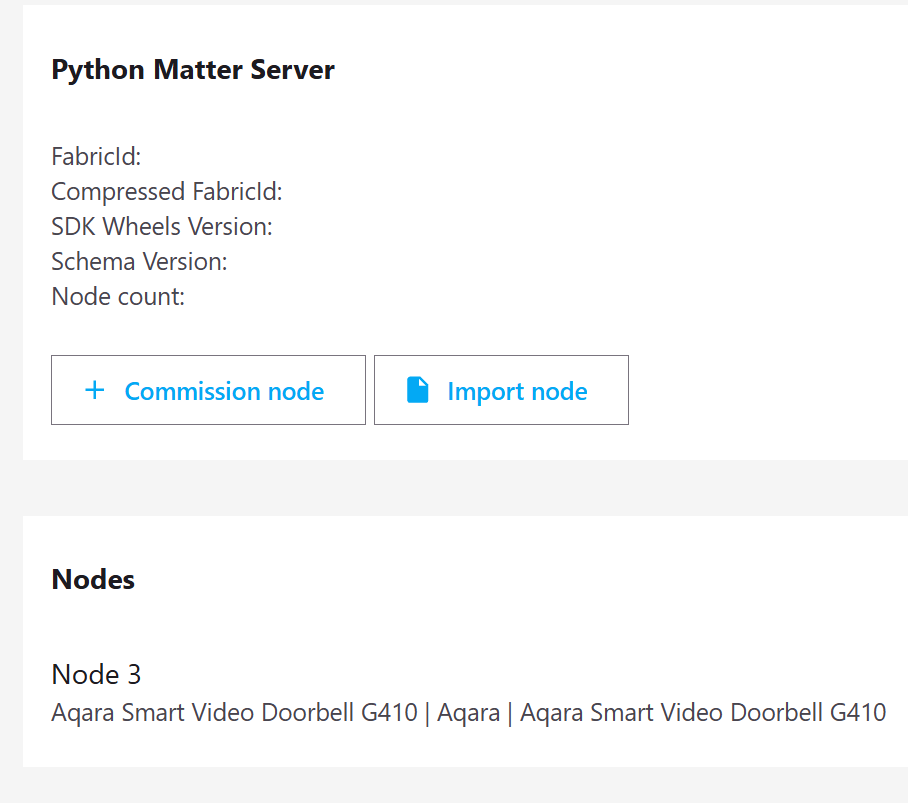This screenshot has height=803, width=908.
Task: Click the Node count label
Action: point(118,297)
